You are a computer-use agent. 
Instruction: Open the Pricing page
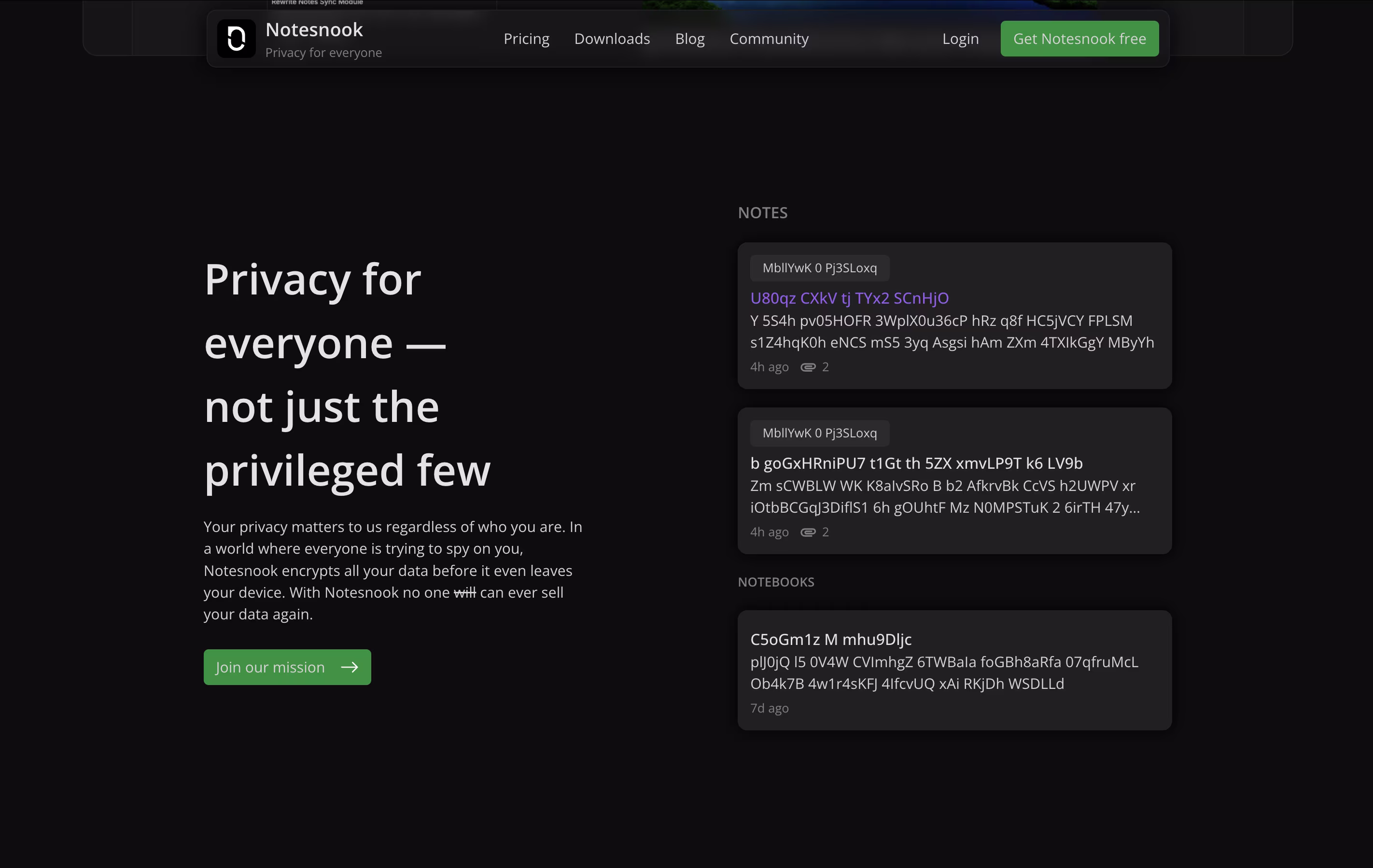(x=526, y=39)
